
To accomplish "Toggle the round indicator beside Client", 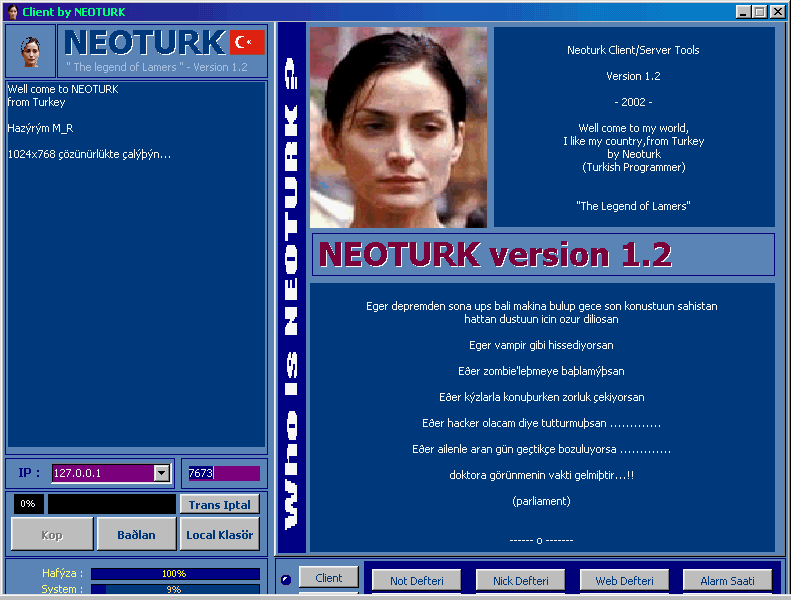I will (x=286, y=579).
